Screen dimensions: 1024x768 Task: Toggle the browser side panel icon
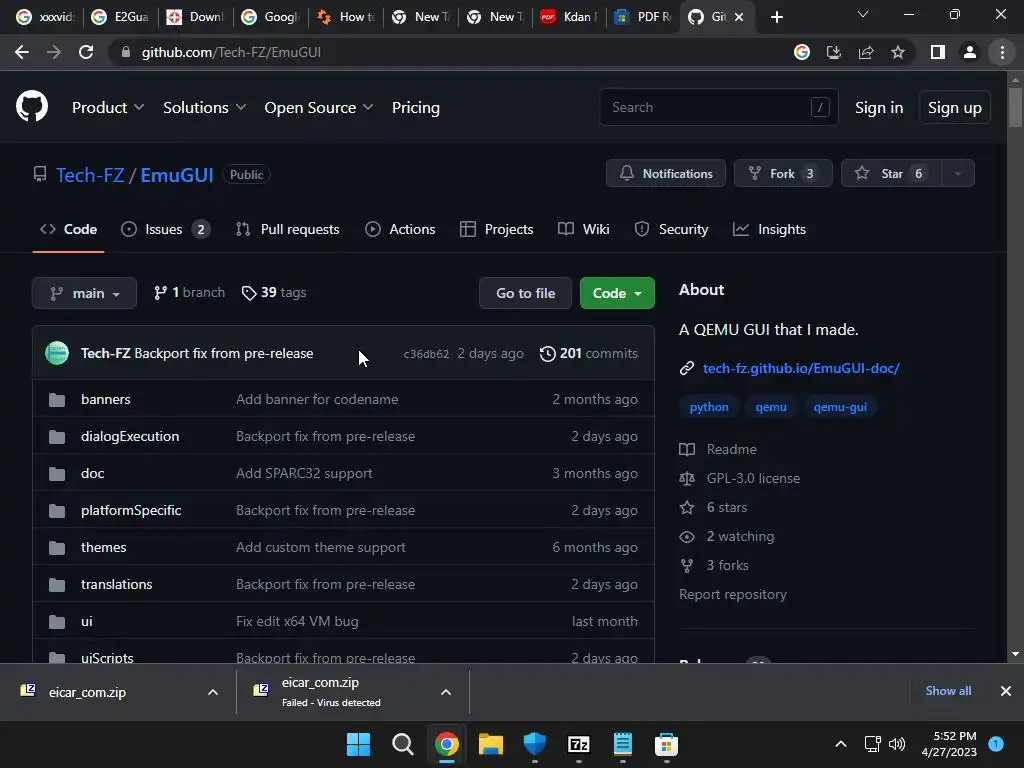pos(938,52)
